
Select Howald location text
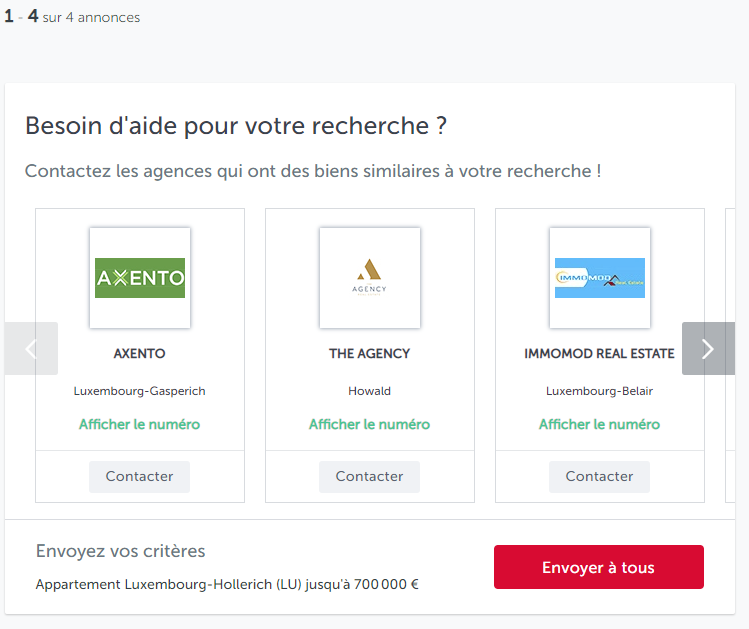pyautogui.click(x=369, y=391)
